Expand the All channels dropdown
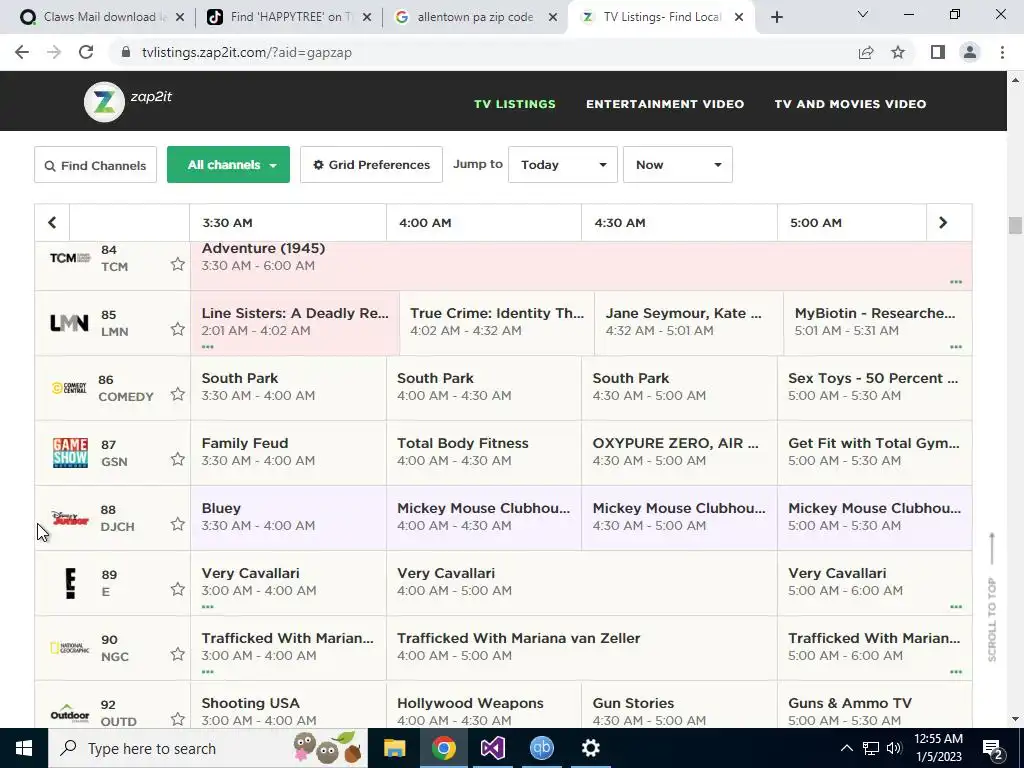 229,165
